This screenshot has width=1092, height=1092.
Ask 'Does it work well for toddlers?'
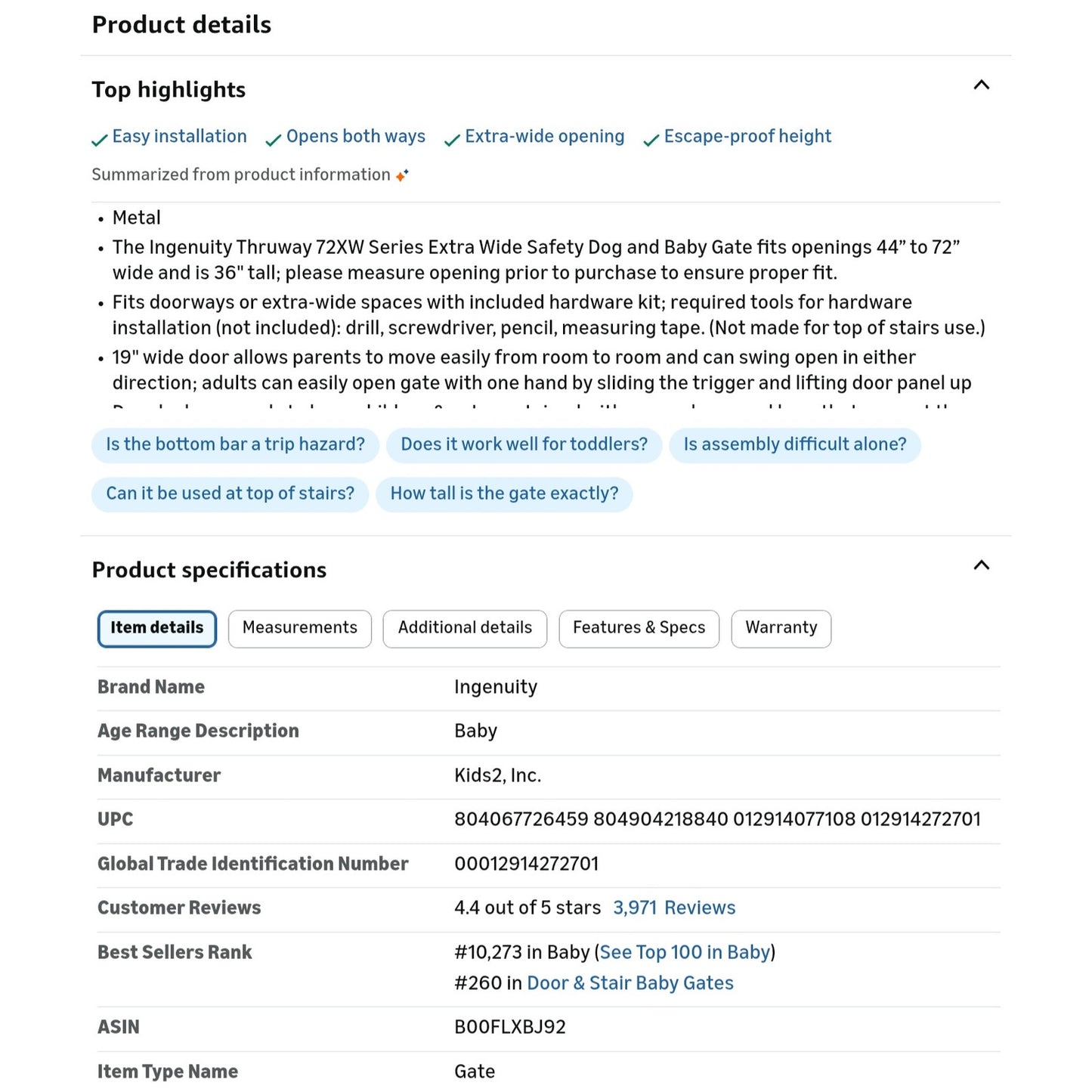[x=524, y=444]
